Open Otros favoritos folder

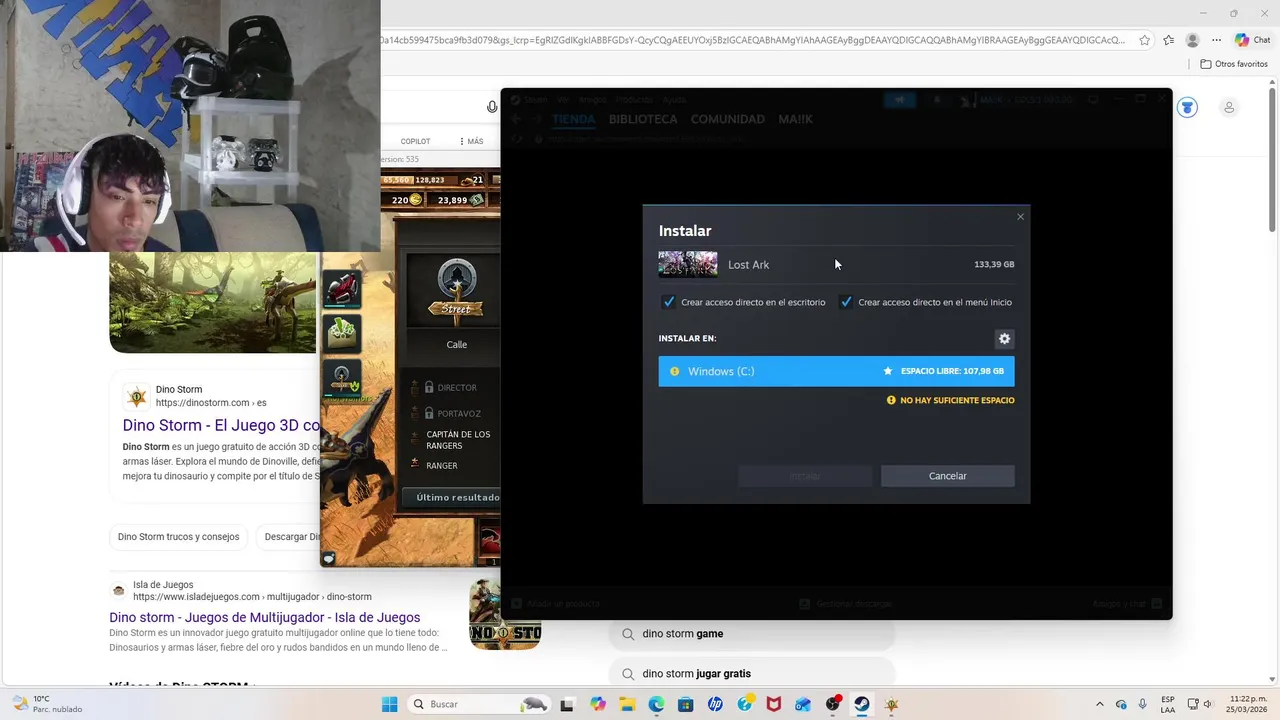point(1234,64)
